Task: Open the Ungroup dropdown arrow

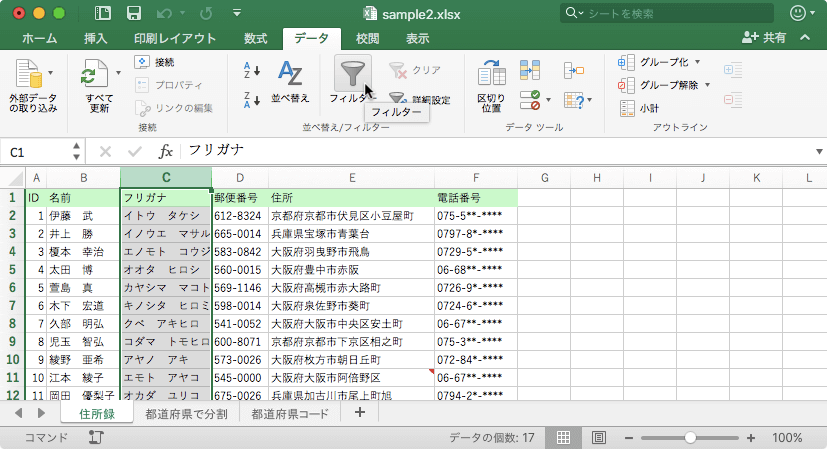Action: [707, 85]
